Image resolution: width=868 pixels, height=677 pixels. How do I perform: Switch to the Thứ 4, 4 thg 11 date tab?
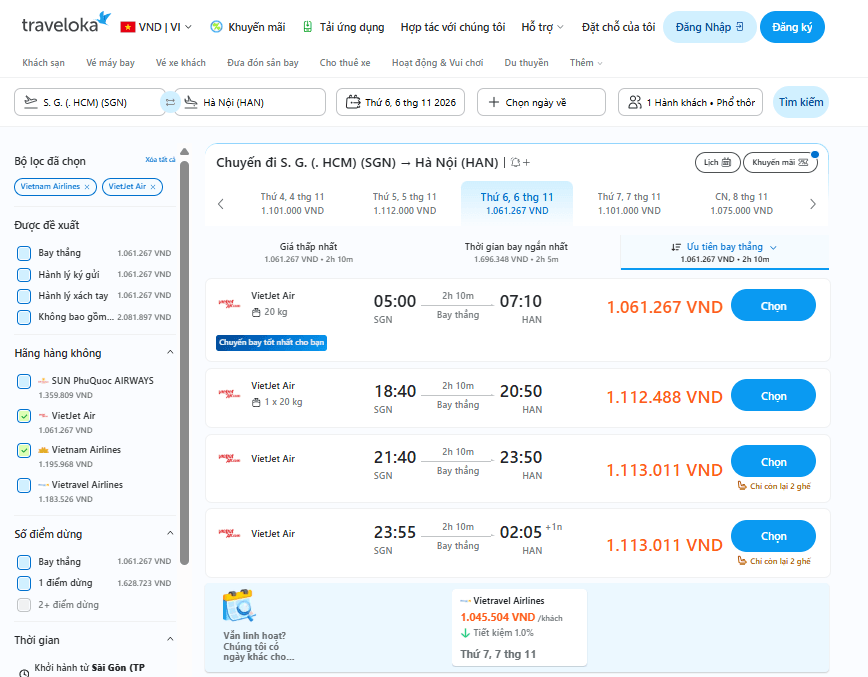(x=292, y=203)
